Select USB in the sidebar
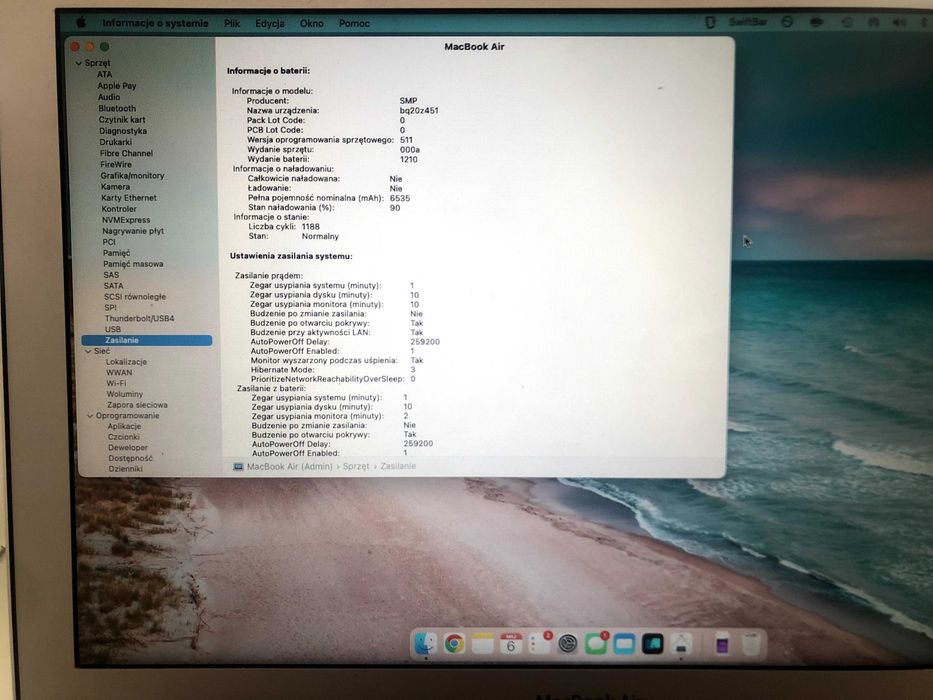Image resolution: width=933 pixels, height=700 pixels. tap(112, 329)
